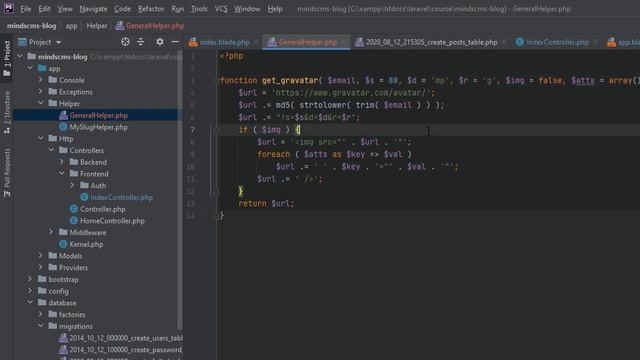Collapse the Controllers folder

pyautogui.click(x=51, y=150)
